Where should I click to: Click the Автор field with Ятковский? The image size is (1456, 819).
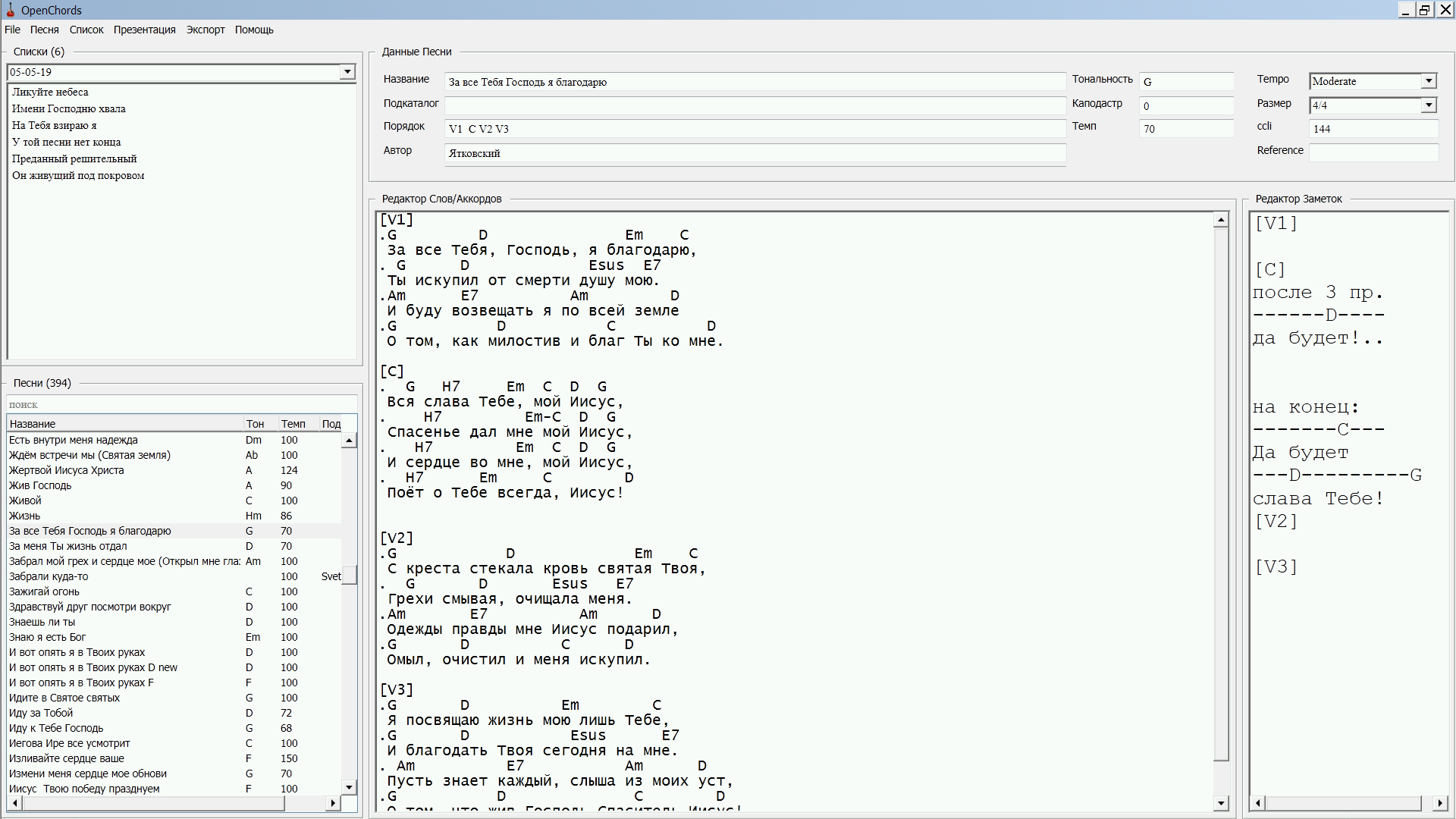(755, 153)
